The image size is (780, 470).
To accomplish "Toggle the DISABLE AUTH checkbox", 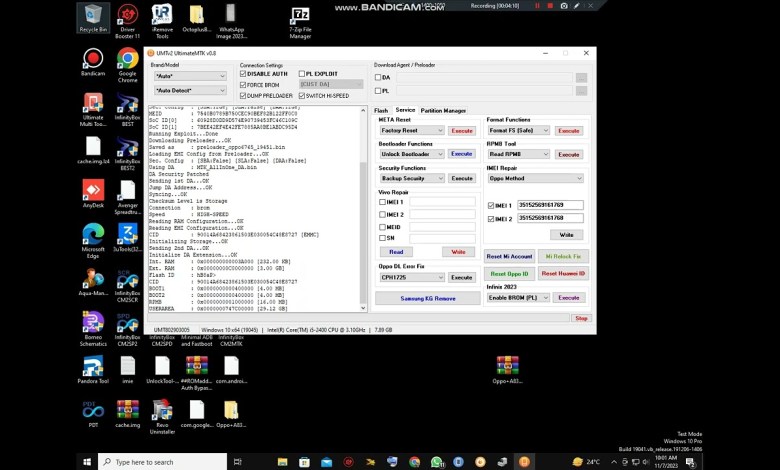I will [x=245, y=73].
